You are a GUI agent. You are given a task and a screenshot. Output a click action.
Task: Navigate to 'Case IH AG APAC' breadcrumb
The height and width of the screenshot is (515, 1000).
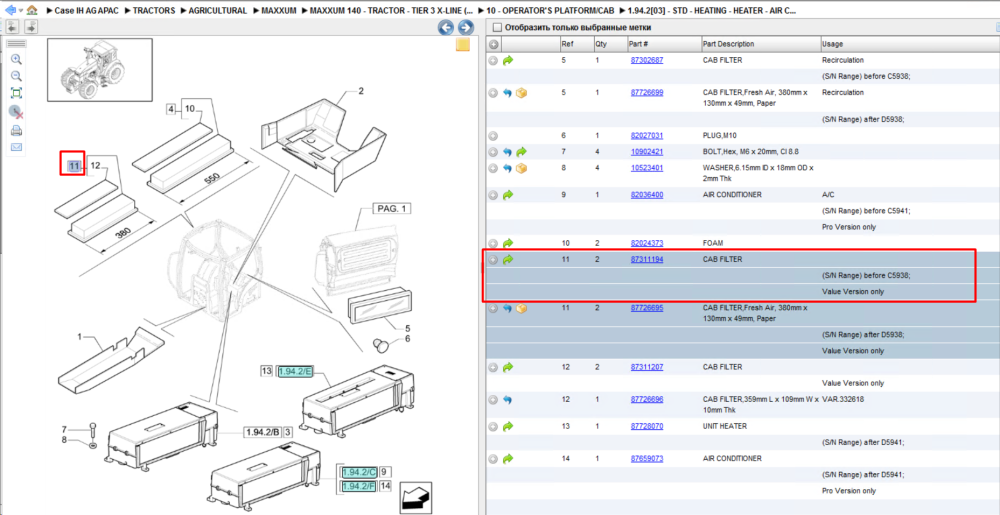86,11
